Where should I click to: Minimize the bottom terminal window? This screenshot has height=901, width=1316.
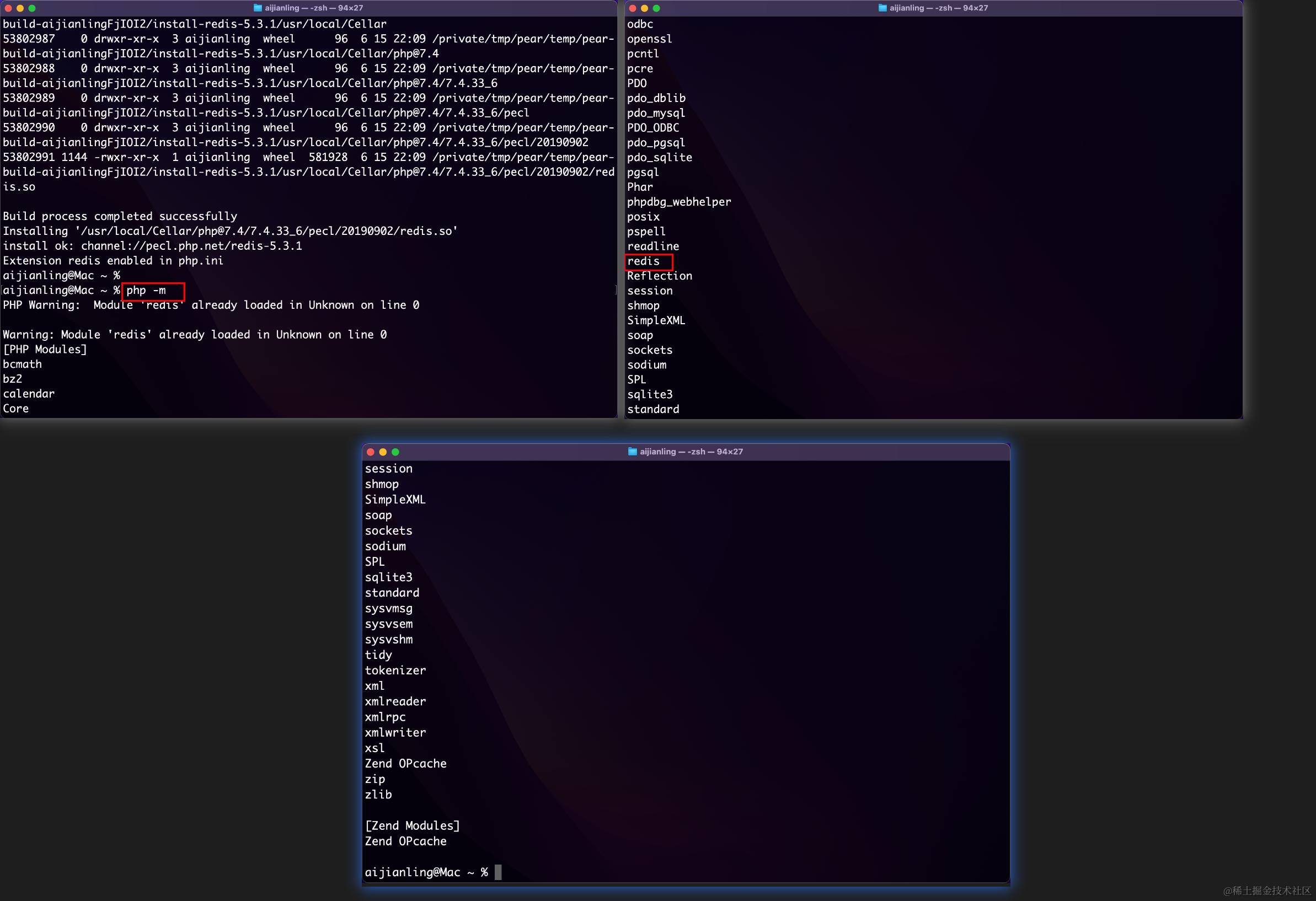(383, 452)
